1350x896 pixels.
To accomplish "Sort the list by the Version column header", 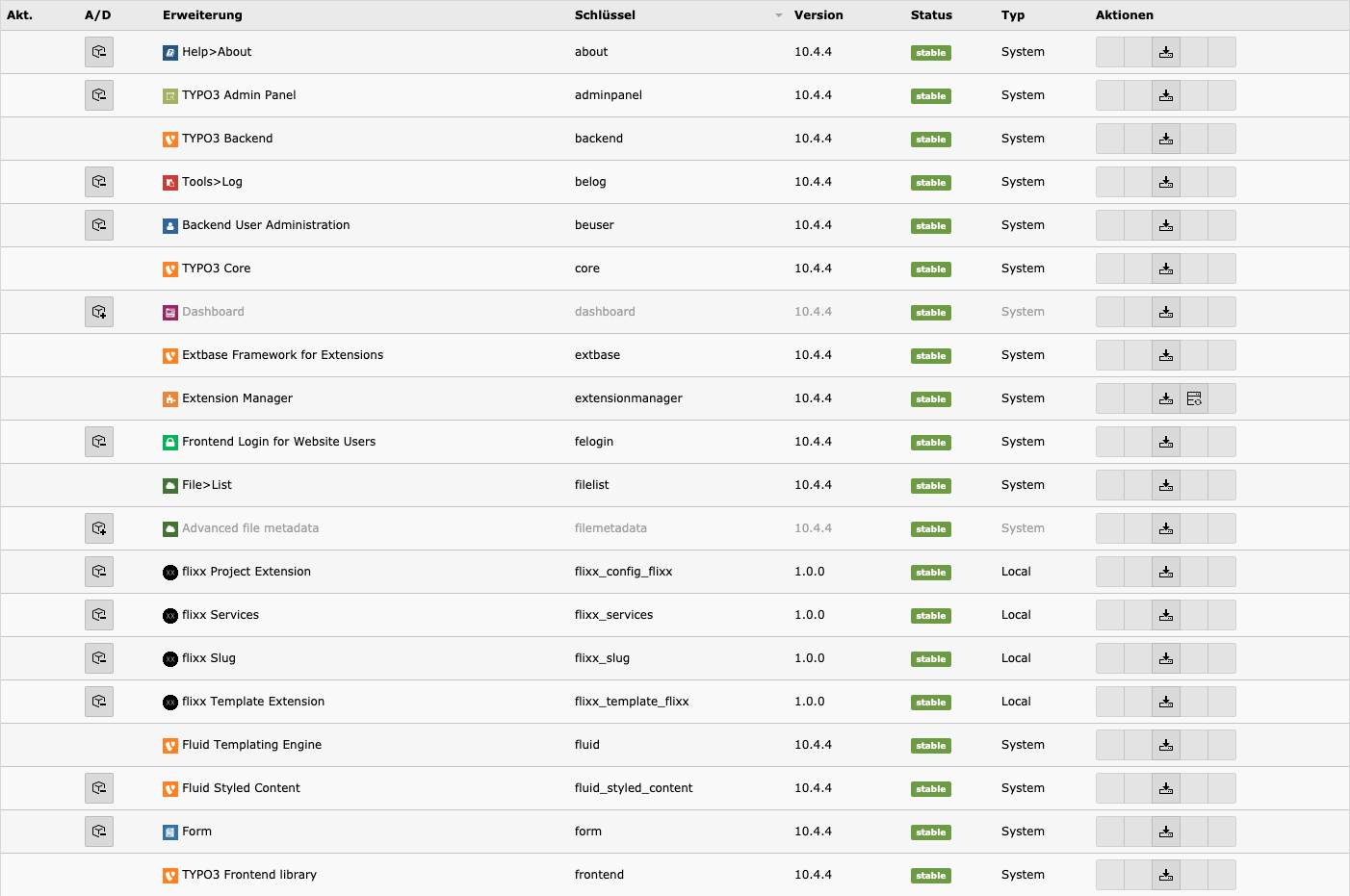I will 818,15.
